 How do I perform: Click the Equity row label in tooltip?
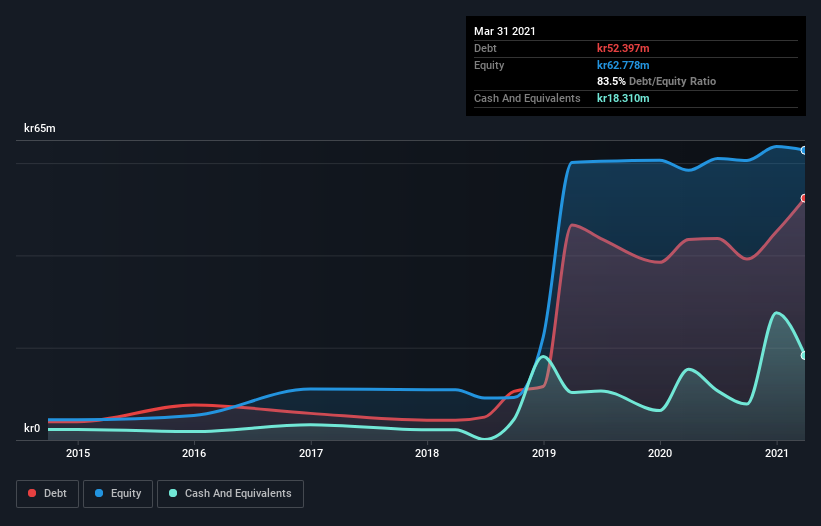(489, 65)
